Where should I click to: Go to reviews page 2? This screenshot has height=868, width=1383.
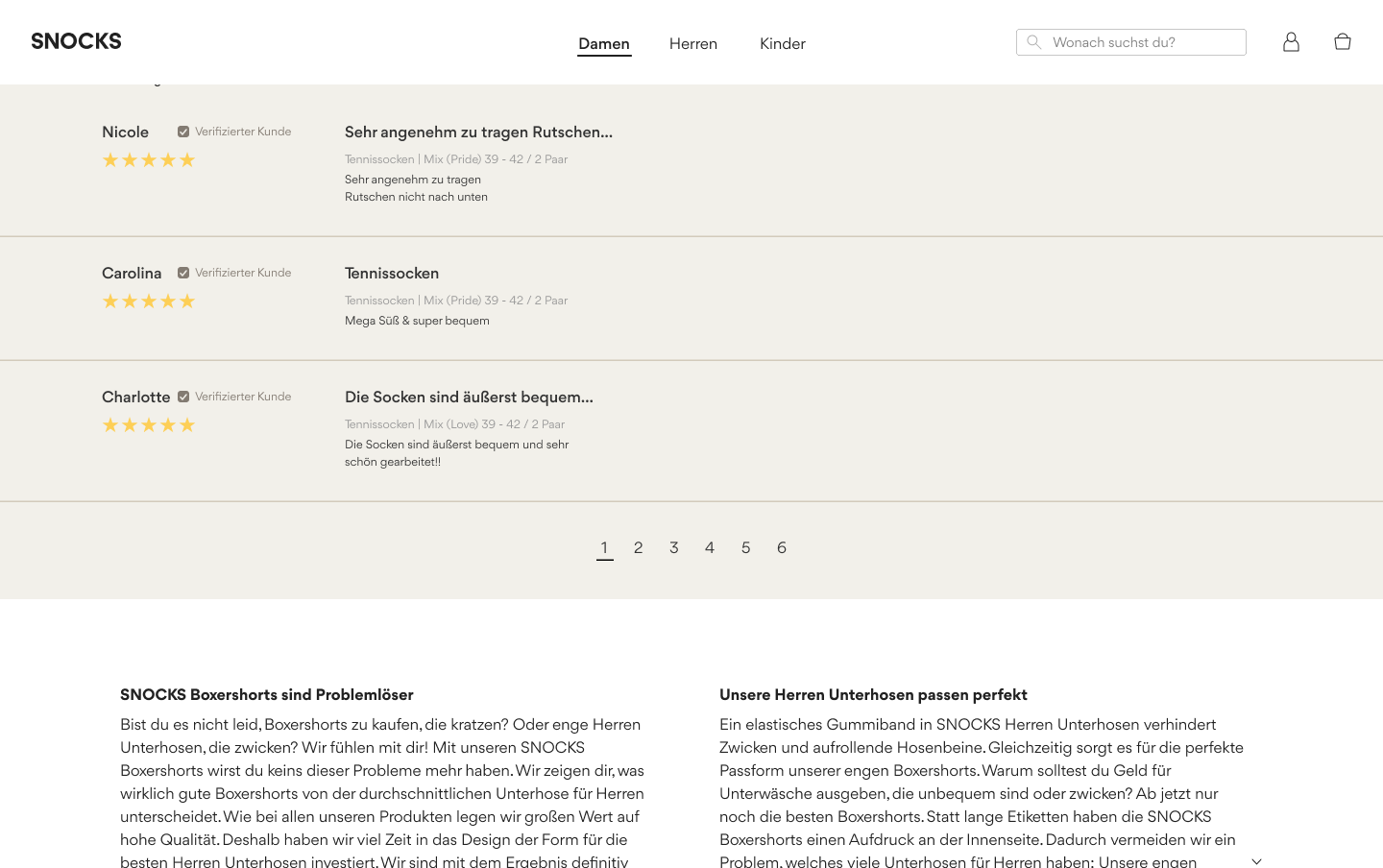click(x=639, y=547)
